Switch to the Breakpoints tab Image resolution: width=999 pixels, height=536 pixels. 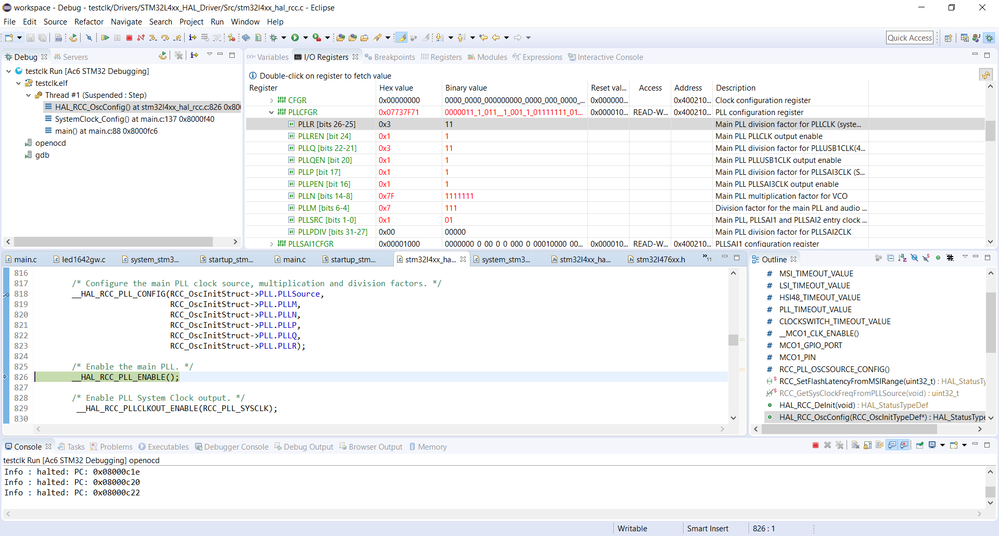(x=389, y=57)
